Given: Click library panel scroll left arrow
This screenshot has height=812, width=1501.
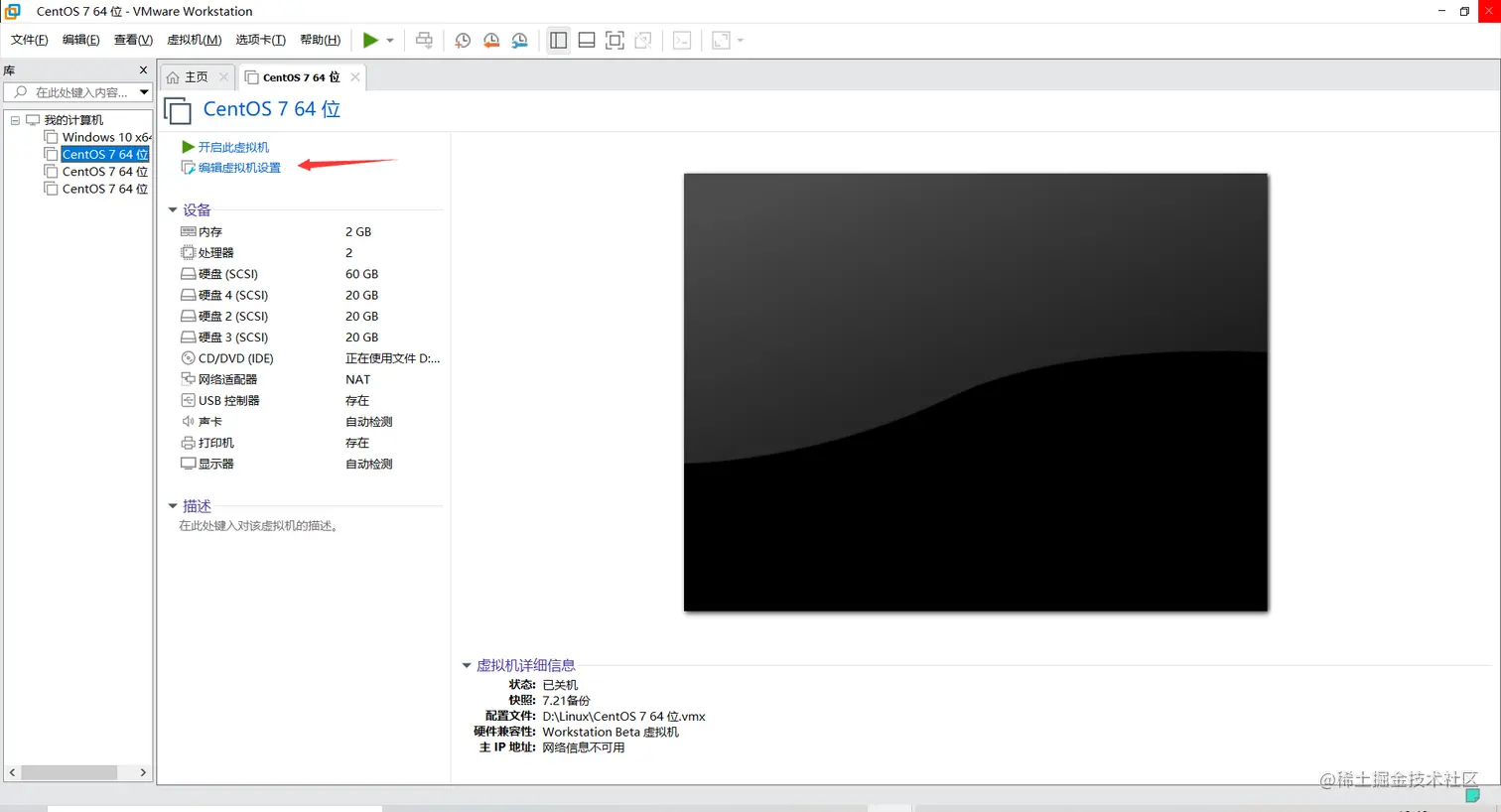Looking at the screenshot, I should point(12,772).
